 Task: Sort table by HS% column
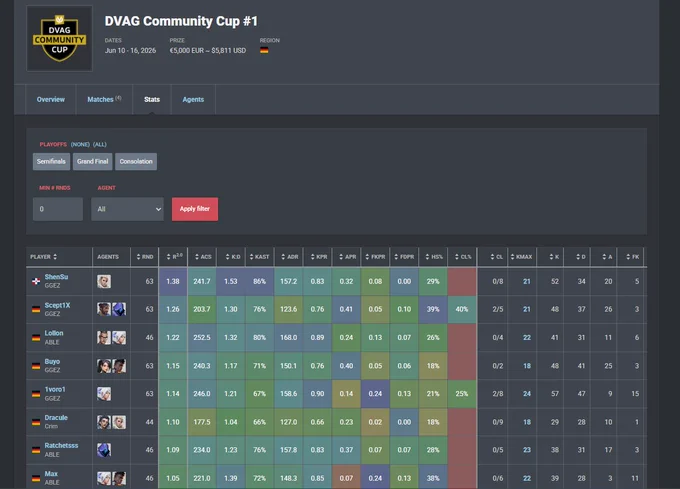[434, 257]
